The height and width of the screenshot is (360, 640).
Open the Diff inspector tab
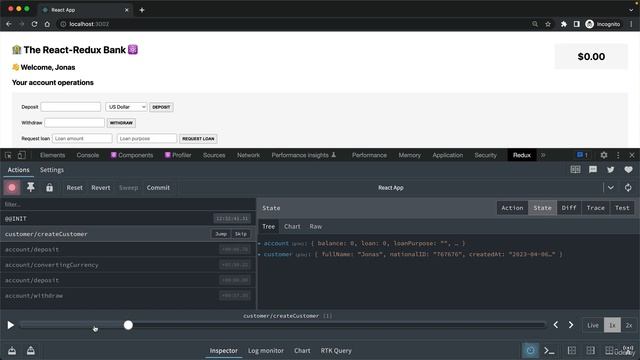pyautogui.click(x=569, y=208)
